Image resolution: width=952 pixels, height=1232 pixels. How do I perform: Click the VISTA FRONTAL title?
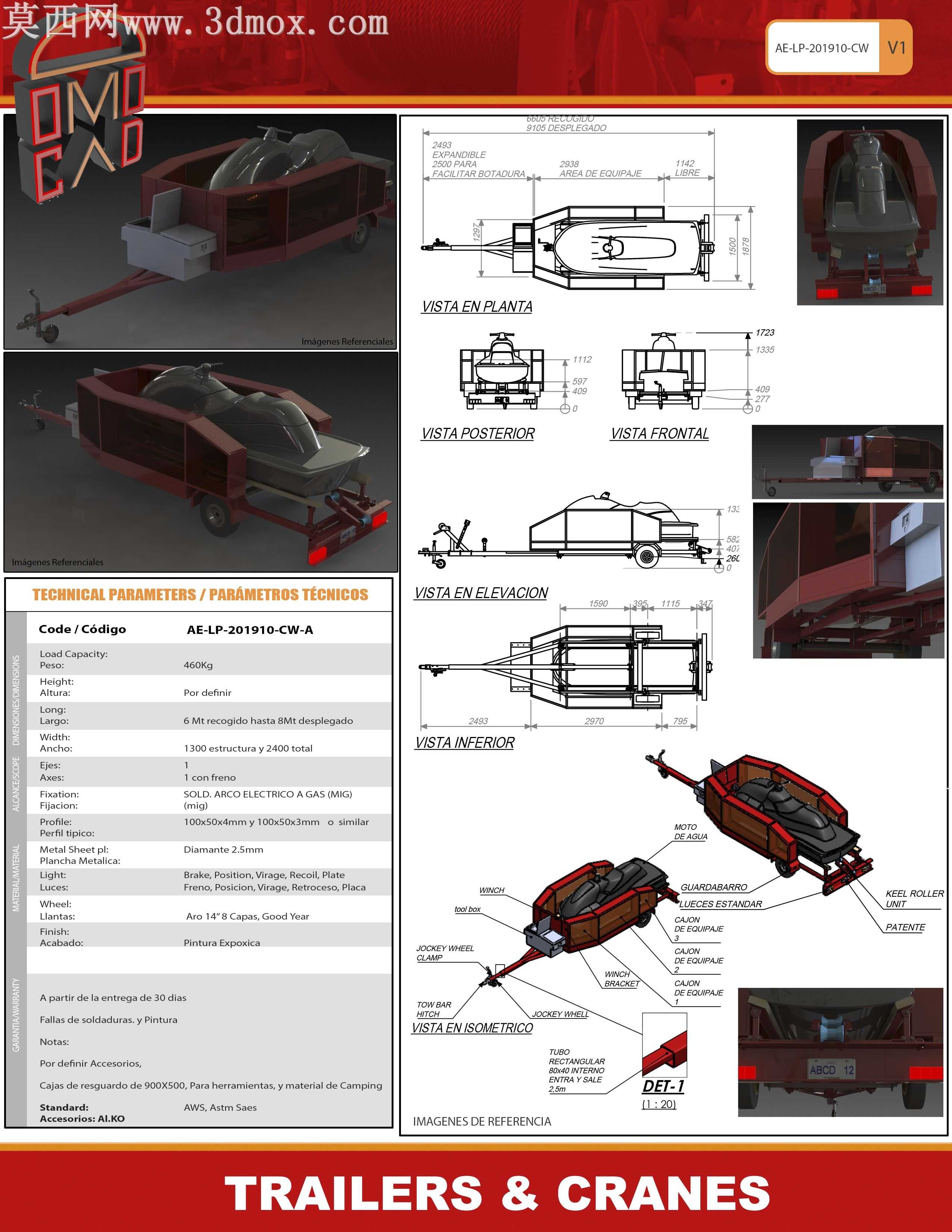point(660,434)
